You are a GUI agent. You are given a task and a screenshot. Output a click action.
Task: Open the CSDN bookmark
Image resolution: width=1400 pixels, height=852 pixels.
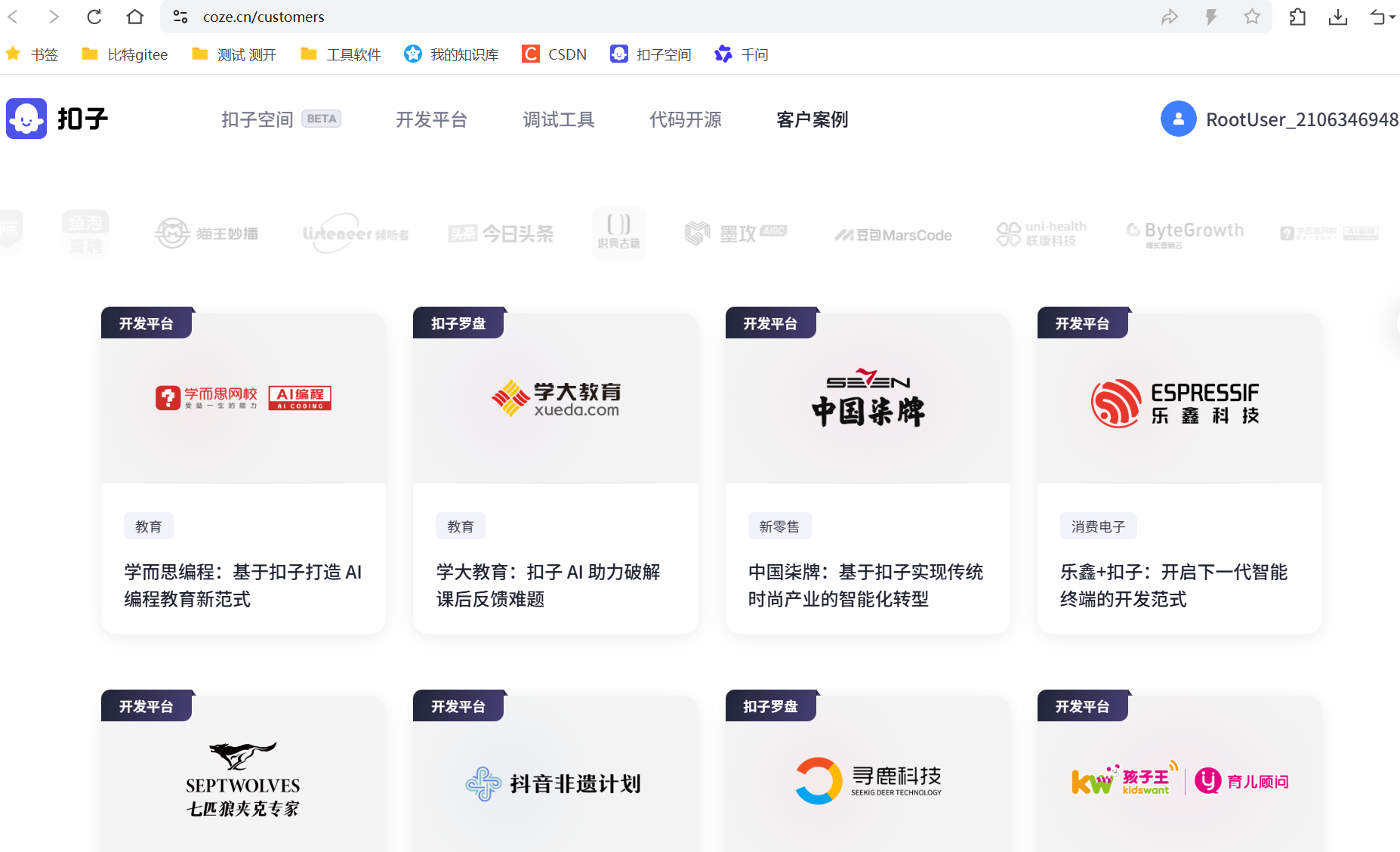click(554, 54)
